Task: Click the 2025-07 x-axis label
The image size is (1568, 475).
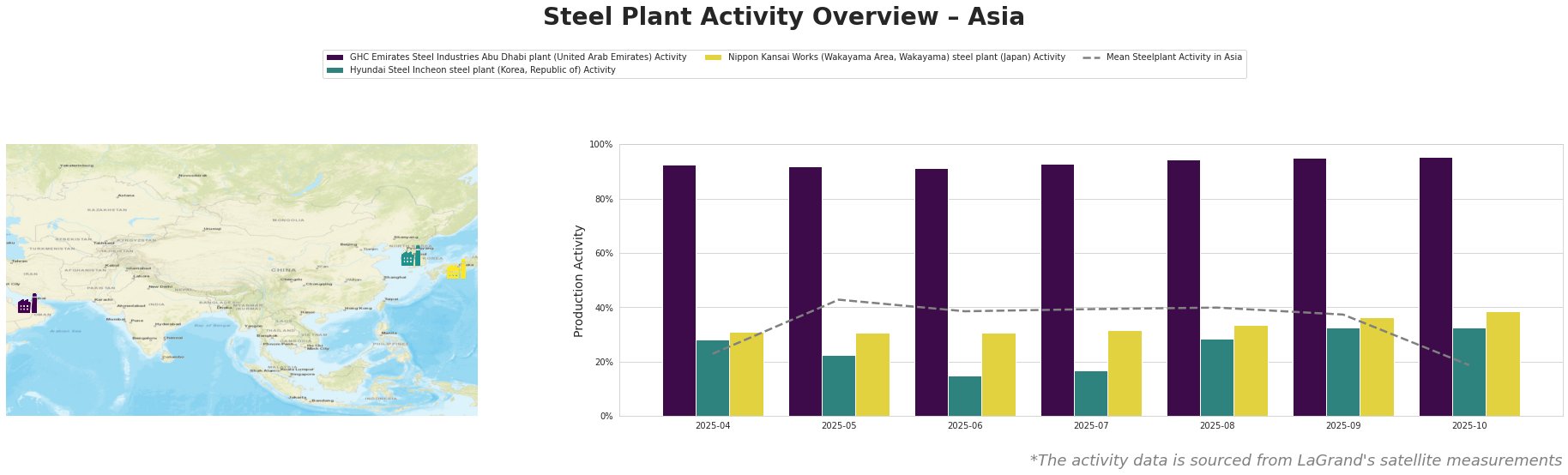Action: [x=1091, y=425]
